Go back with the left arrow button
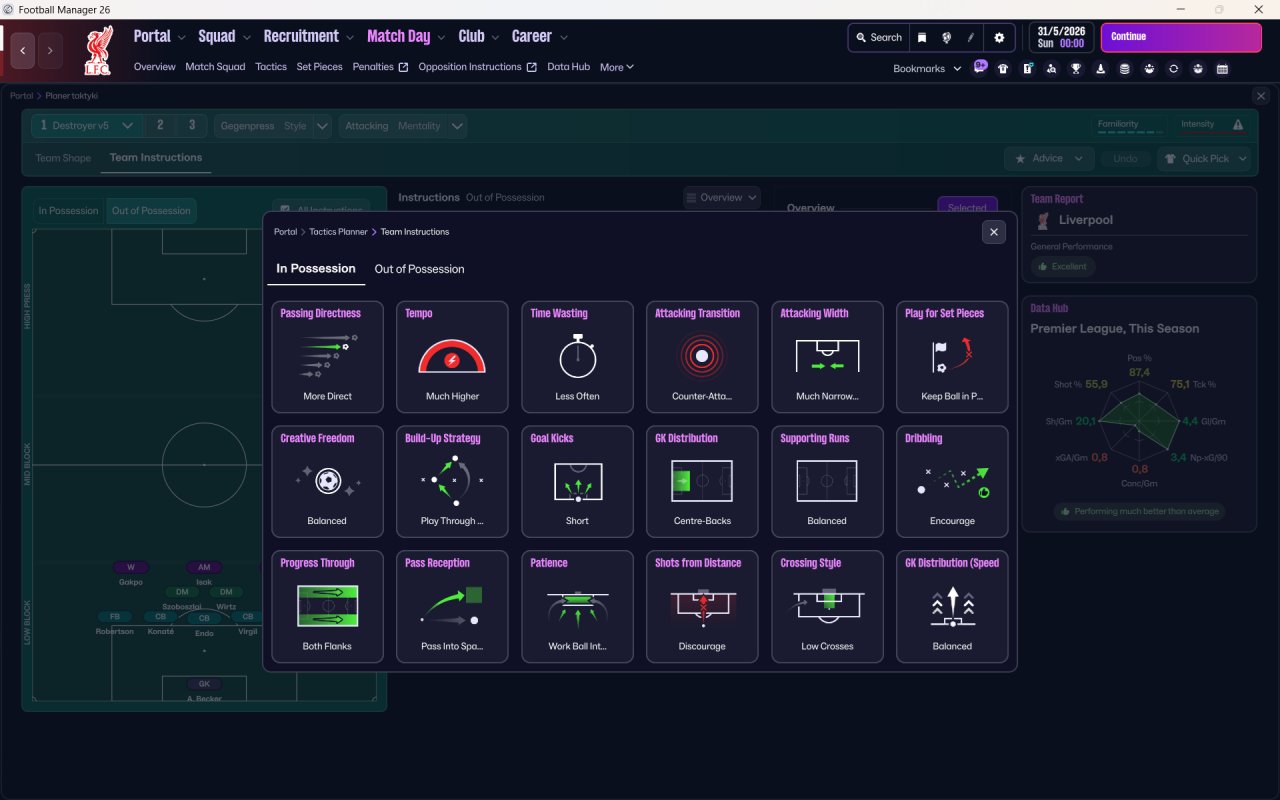This screenshot has height=800, width=1280. 23,49
